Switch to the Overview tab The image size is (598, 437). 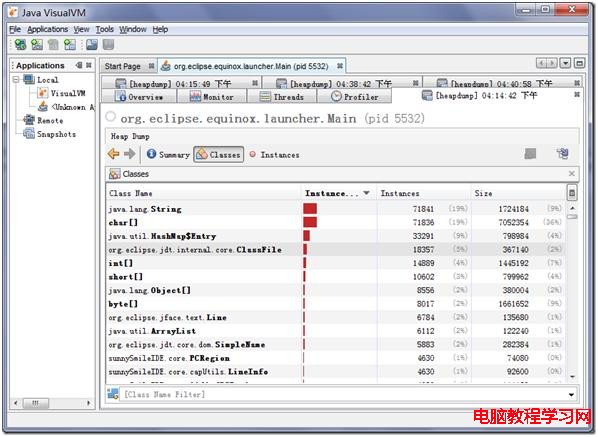coord(139,97)
